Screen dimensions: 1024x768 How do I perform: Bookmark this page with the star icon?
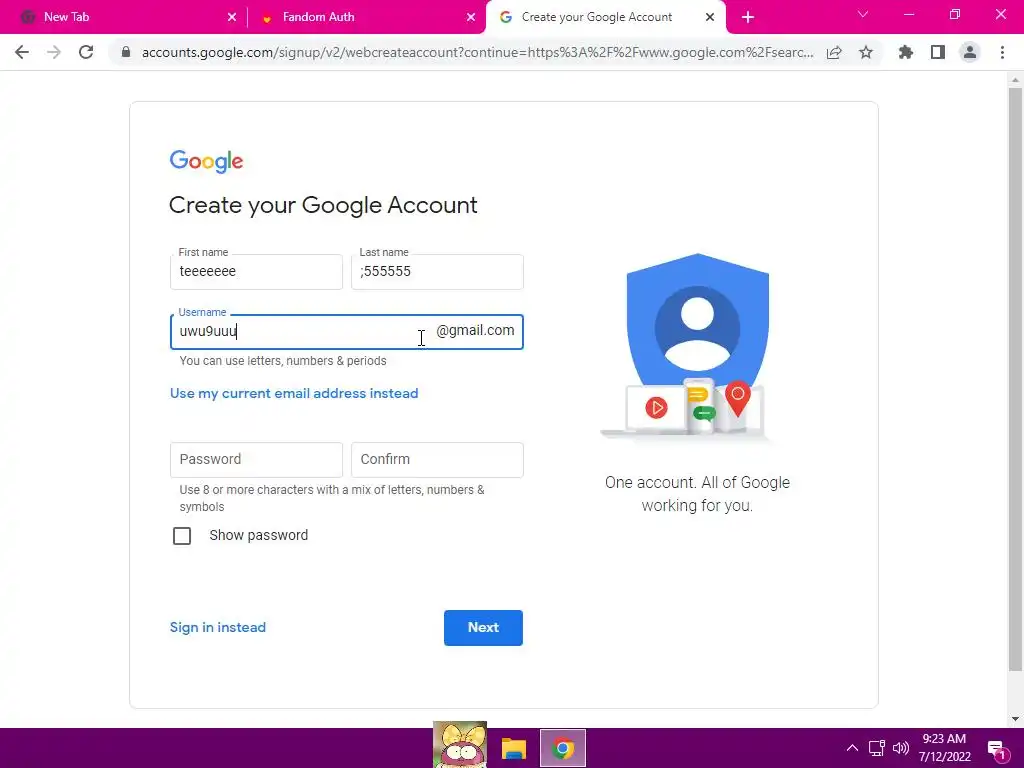pyautogui.click(x=866, y=52)
